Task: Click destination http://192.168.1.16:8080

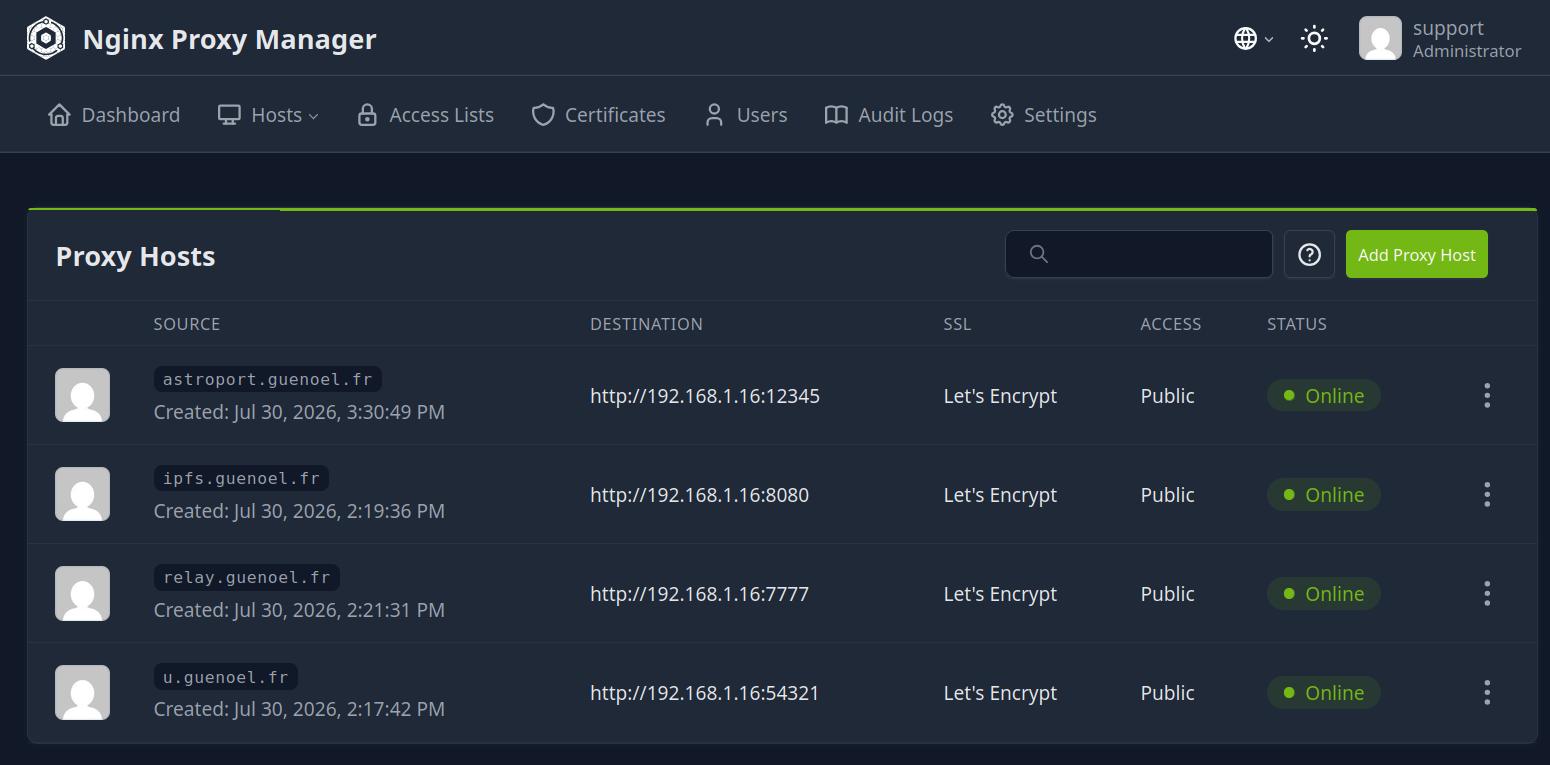Action: (x=699, y=495)
